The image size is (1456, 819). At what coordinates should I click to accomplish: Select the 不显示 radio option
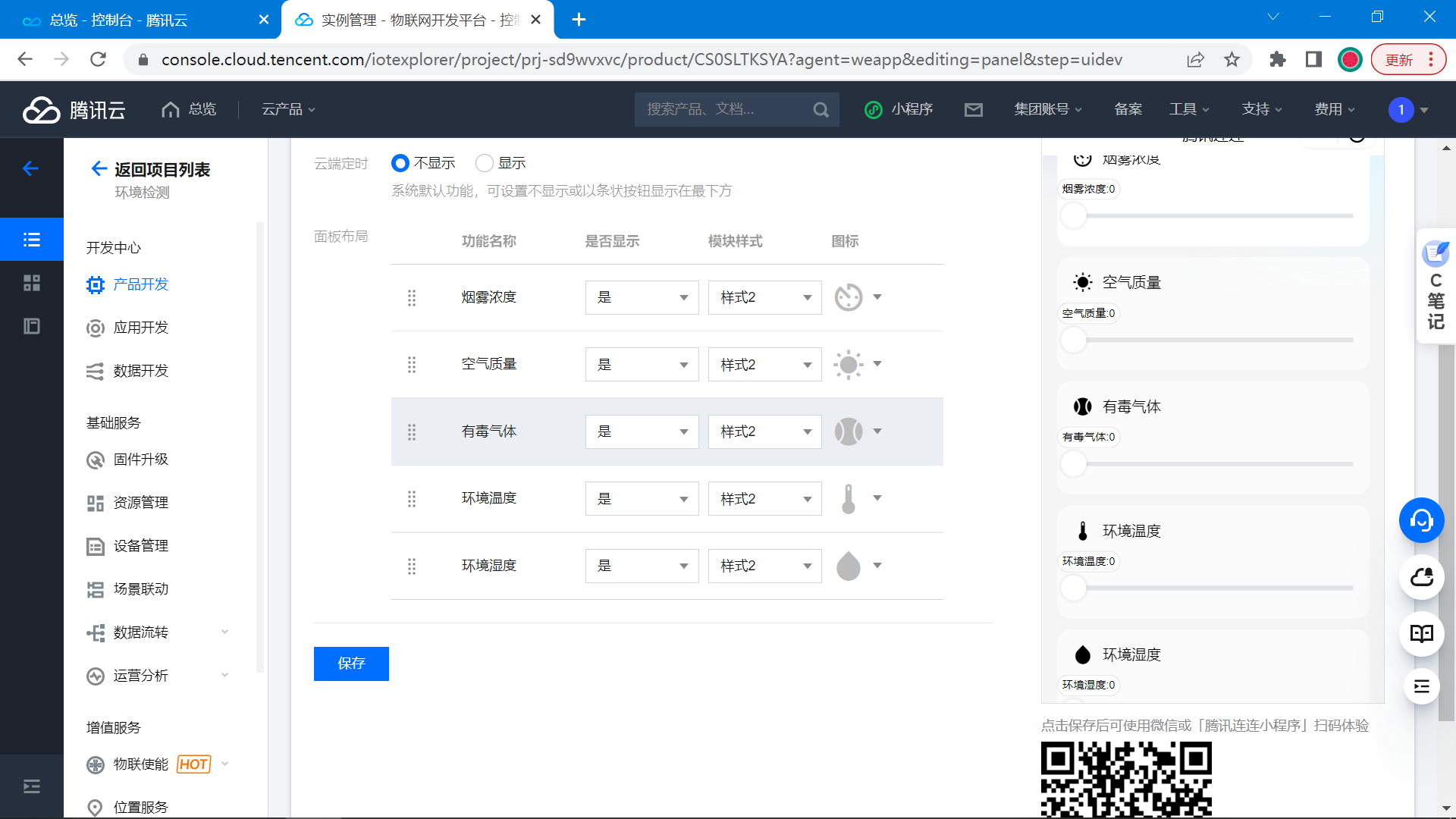tap(400, 163)
